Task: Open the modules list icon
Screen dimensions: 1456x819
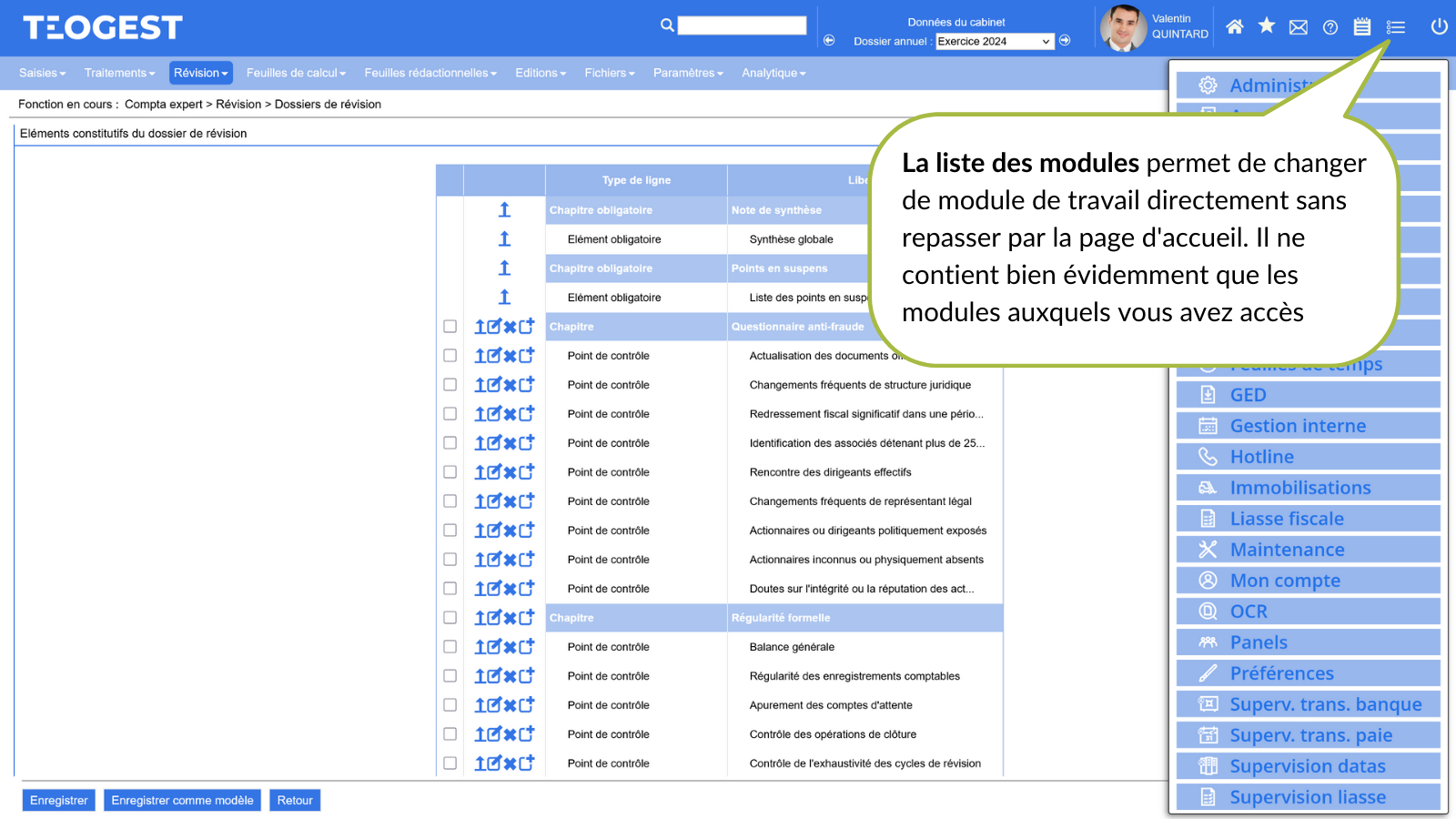Action: pyautogui.click(x=1395, y=27)
